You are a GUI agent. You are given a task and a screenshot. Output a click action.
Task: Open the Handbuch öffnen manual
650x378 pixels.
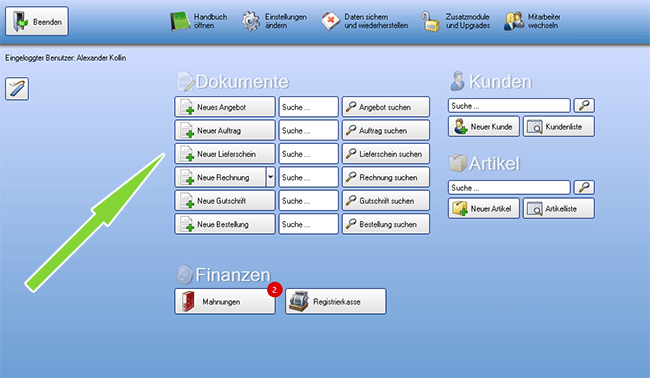tap(199, 21)
